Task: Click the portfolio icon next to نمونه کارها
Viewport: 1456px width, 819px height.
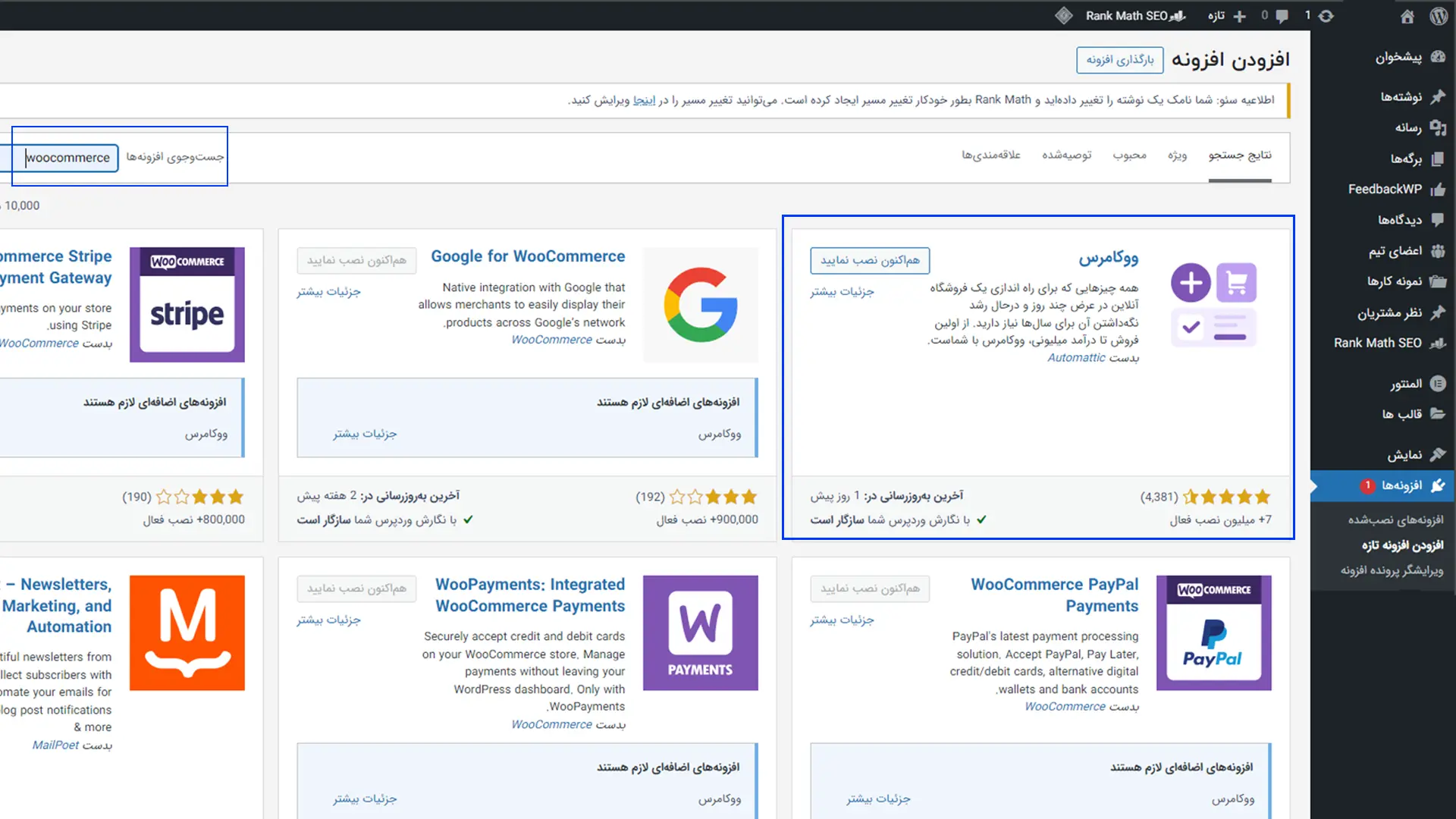Action: [x=1438, y=281]
